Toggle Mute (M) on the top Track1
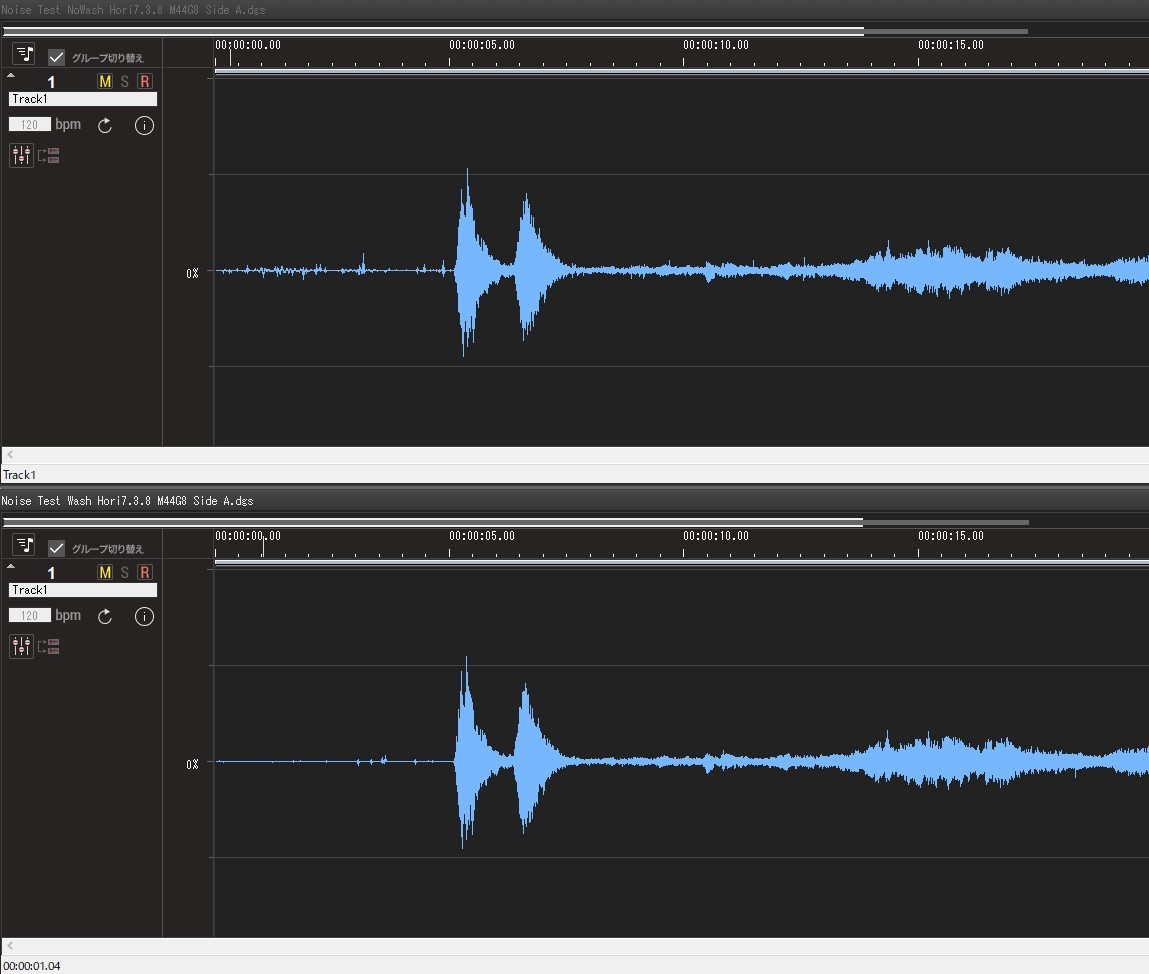1149x974 pixels. point(105,81)
